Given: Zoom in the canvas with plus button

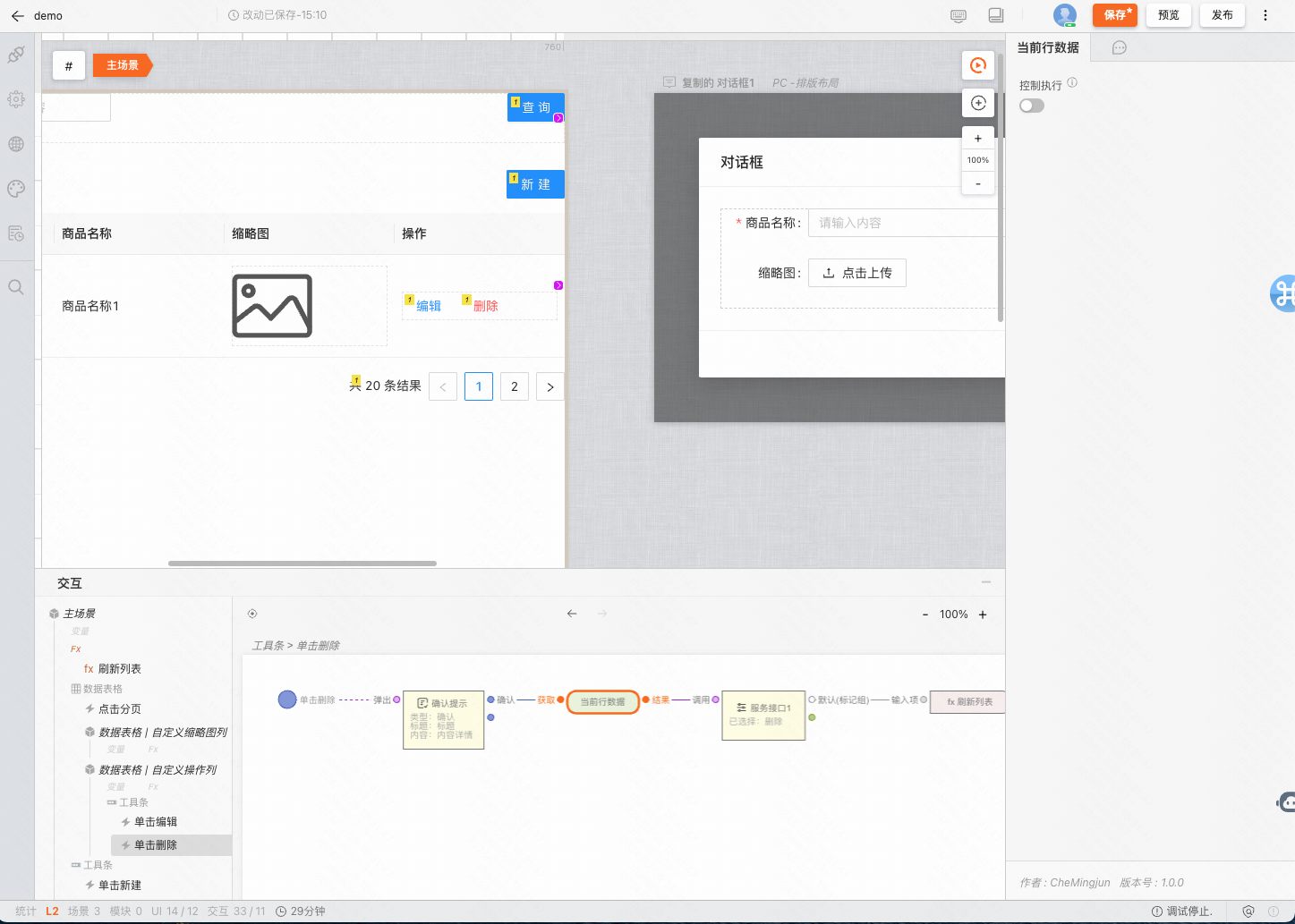Looking at the screenshot, I should pos(978,139).
